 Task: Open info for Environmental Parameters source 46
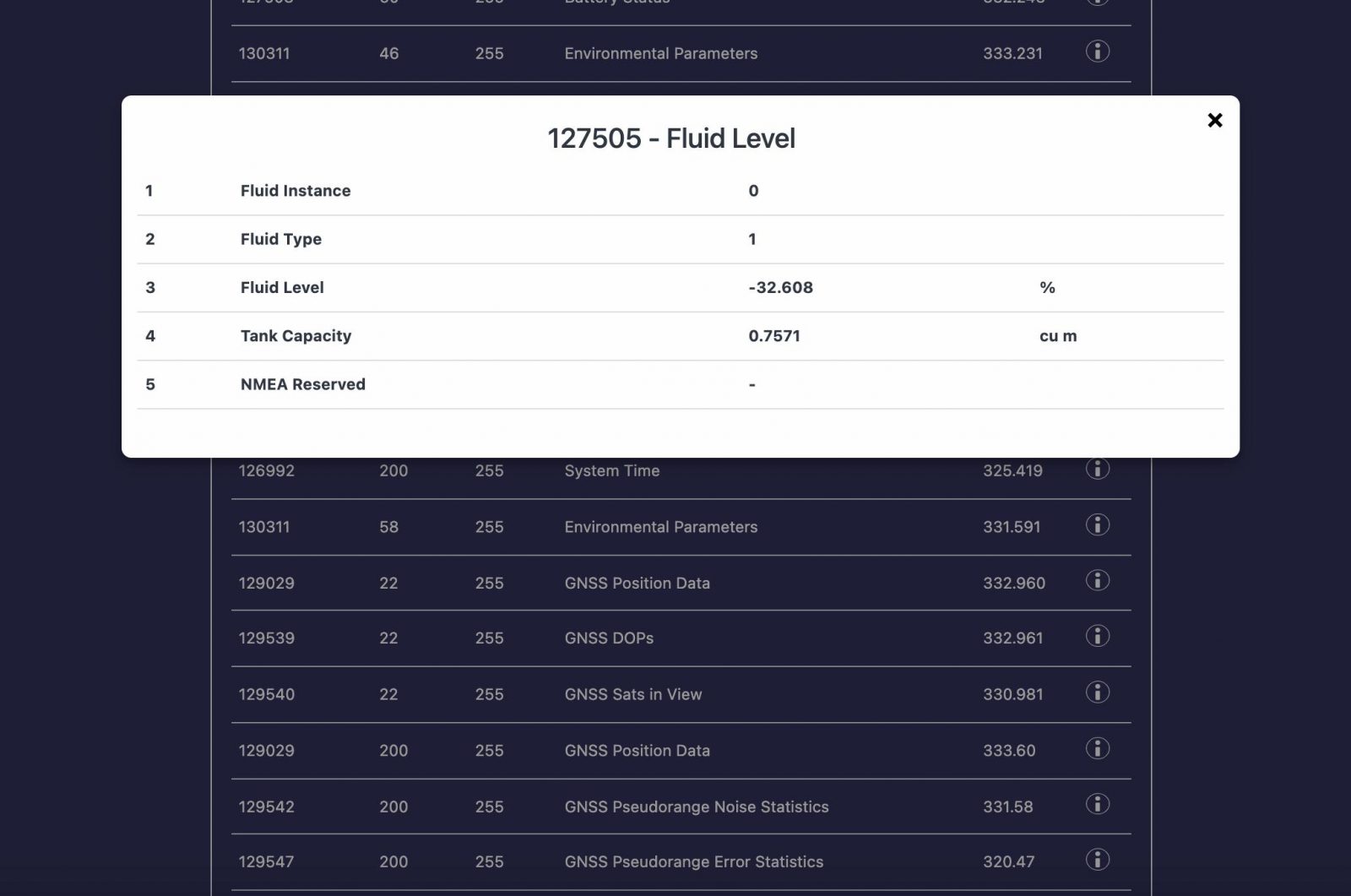[1097, 52]
